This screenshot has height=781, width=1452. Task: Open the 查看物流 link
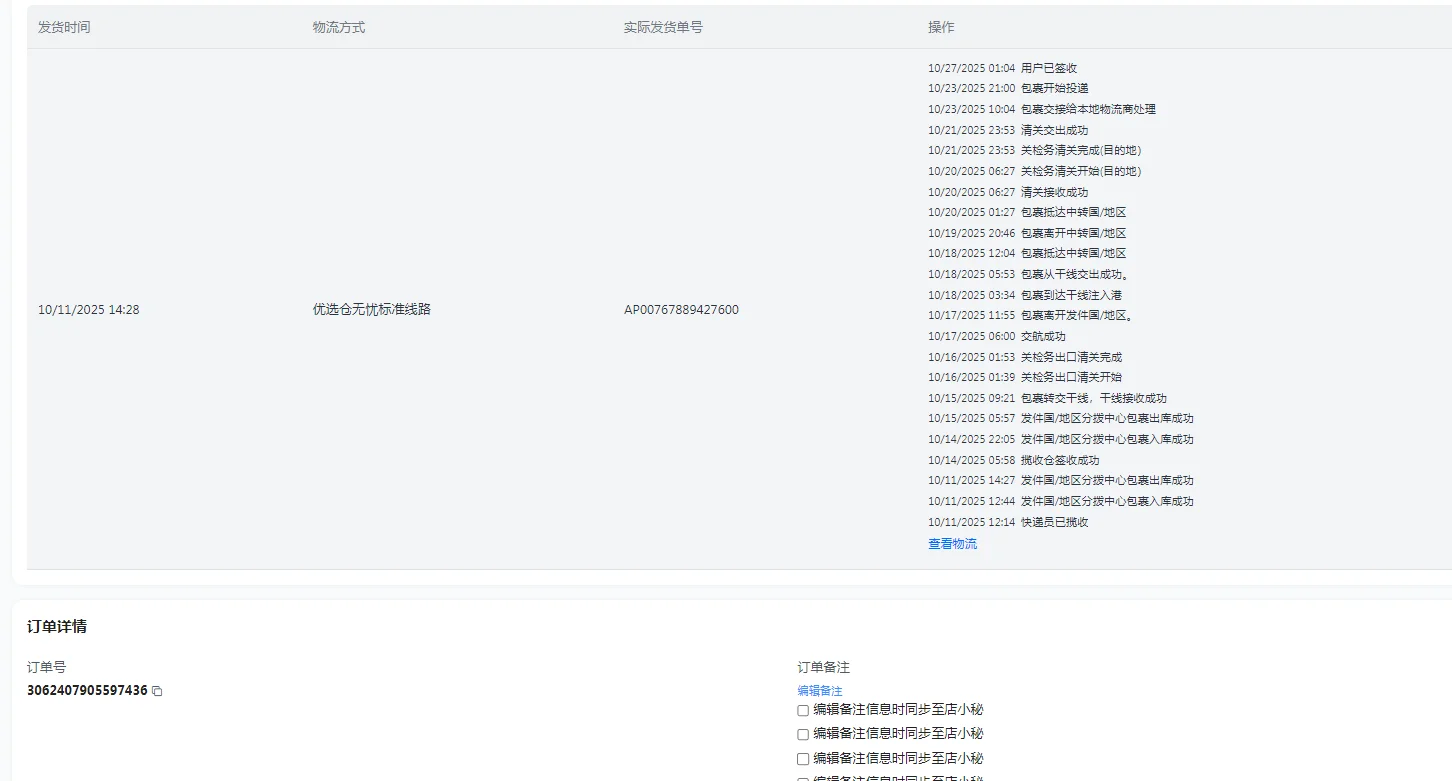tap(952, 544)
